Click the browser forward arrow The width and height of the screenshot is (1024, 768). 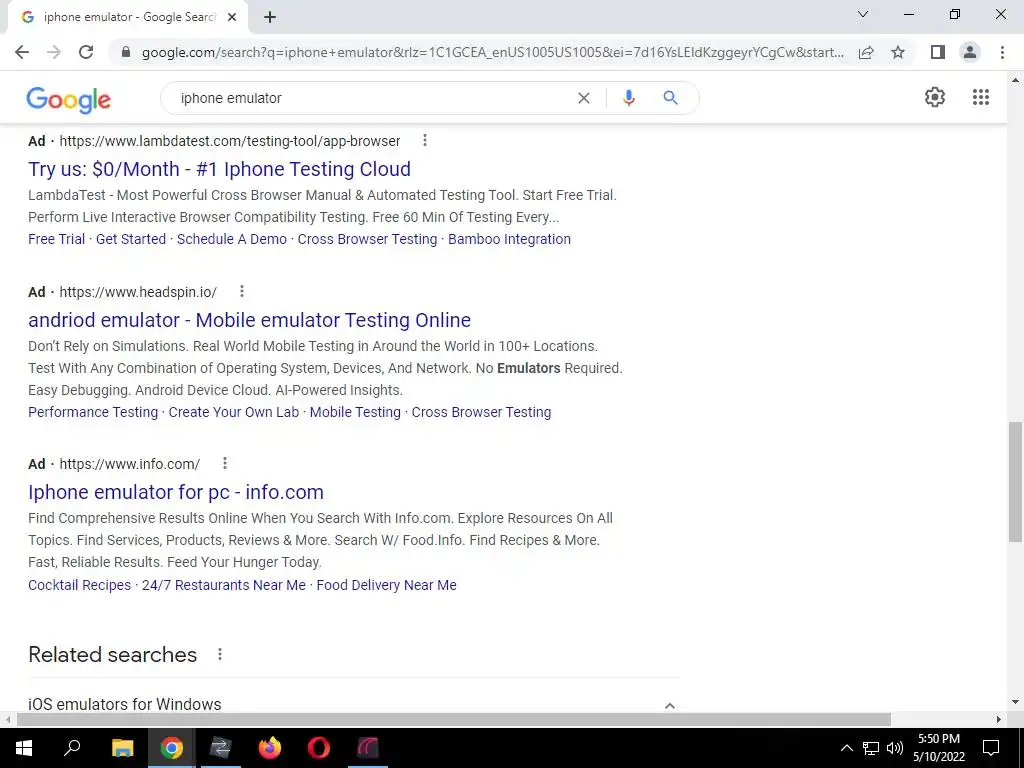click(54, 52)
